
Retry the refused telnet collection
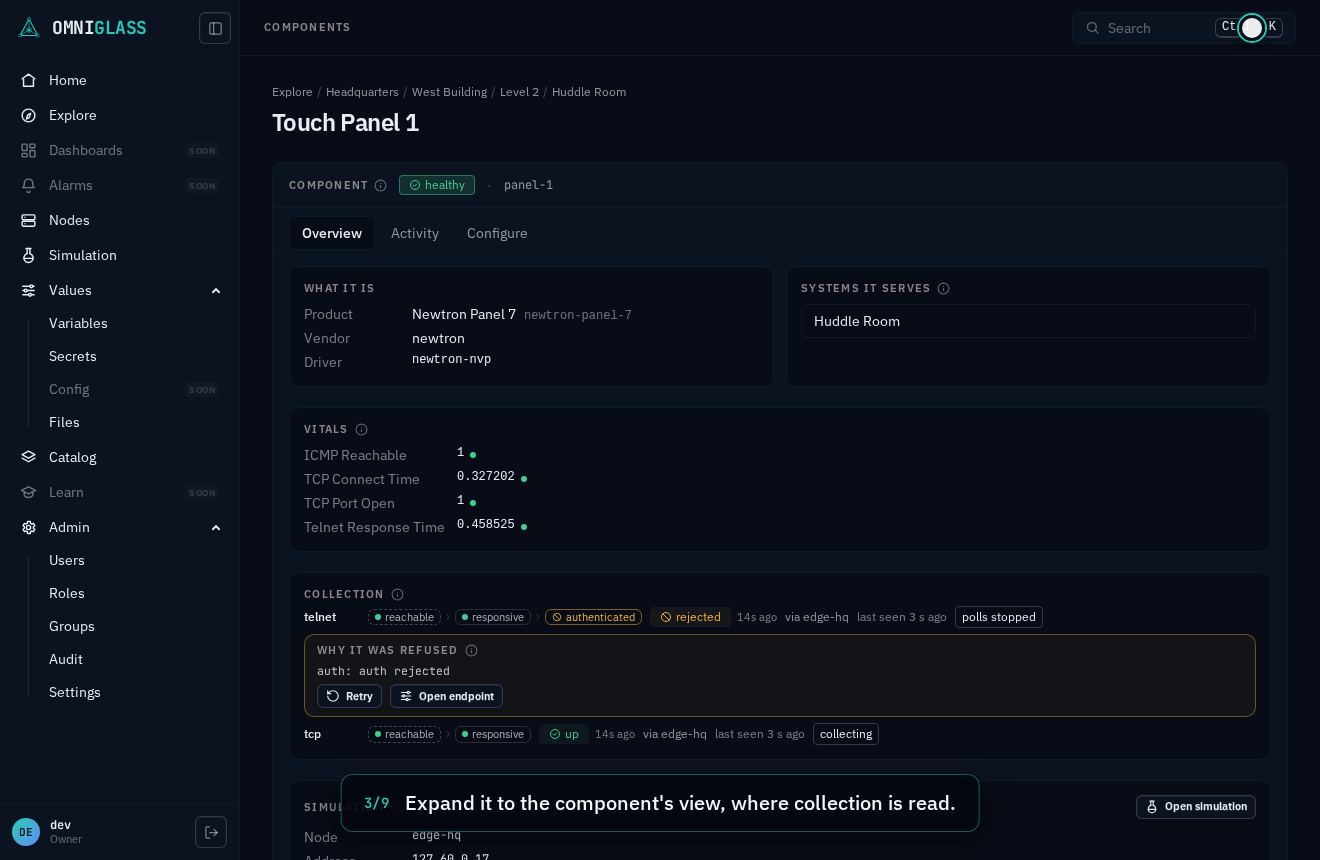pyautogui.click(x=349, y=696)
